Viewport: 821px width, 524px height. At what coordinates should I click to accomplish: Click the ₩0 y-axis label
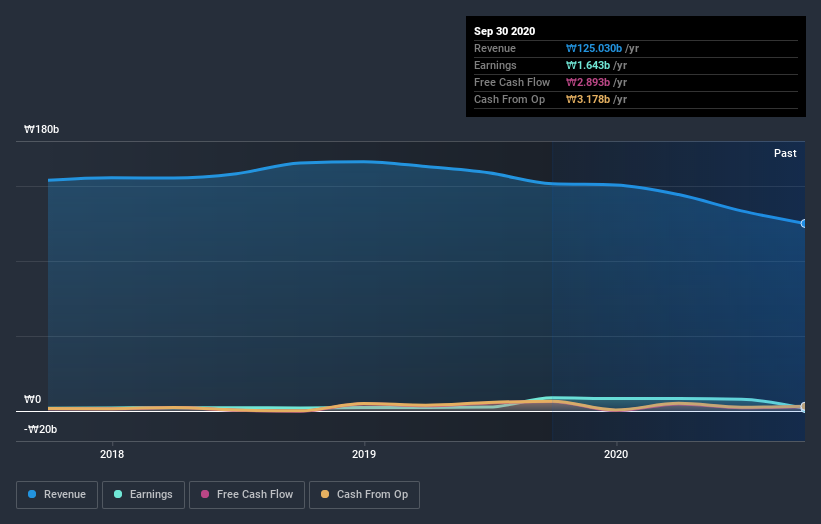(32, 399)
